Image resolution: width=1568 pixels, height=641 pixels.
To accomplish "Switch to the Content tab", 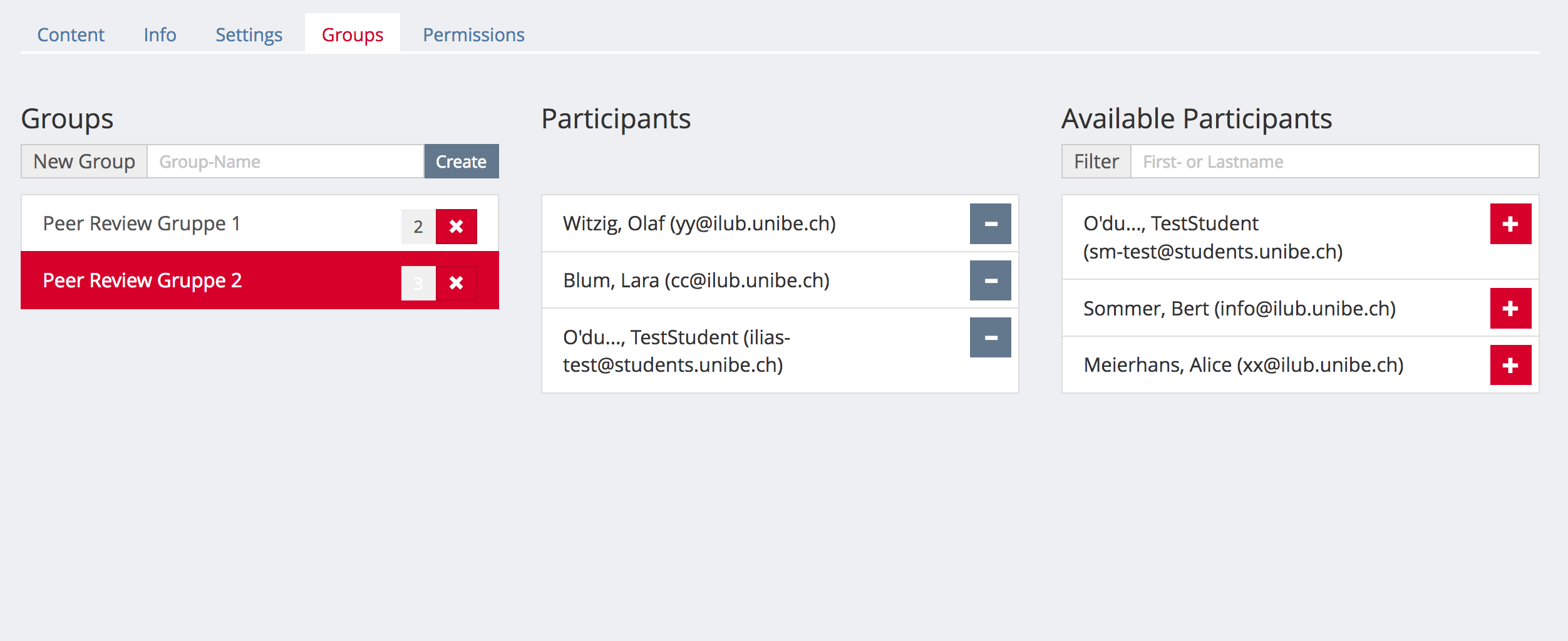I will pyautogui.click(x=71, y=34).
